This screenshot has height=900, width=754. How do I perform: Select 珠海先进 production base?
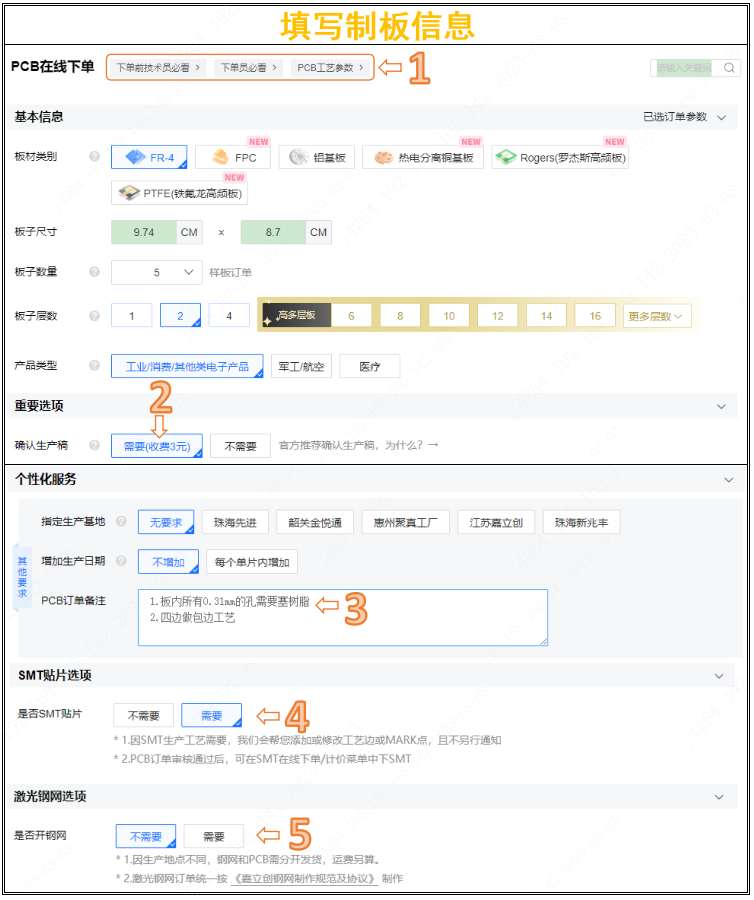pos(235,522)
